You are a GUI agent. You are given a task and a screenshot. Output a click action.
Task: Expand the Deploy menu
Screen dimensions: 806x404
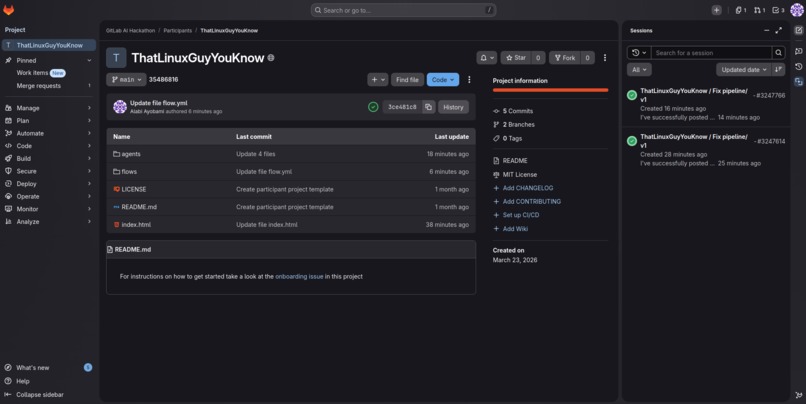(x=48, y=183)
